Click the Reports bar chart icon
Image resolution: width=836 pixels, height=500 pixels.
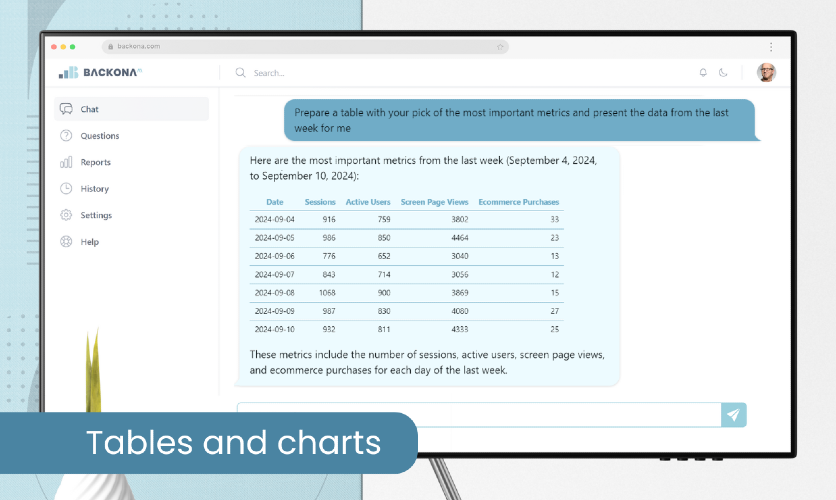(x=66, y=162)
